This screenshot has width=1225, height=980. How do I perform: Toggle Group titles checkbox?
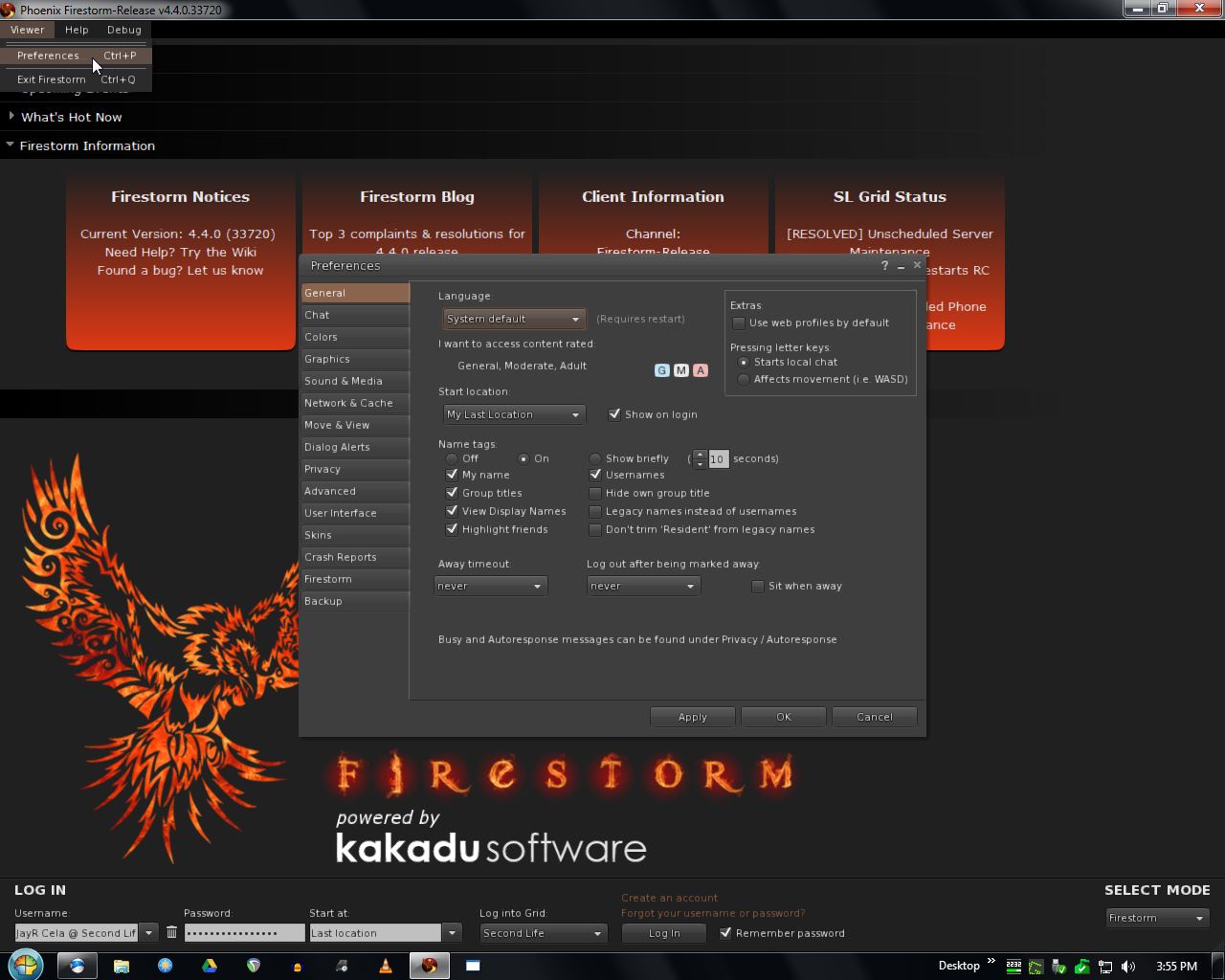coord(452,493)
